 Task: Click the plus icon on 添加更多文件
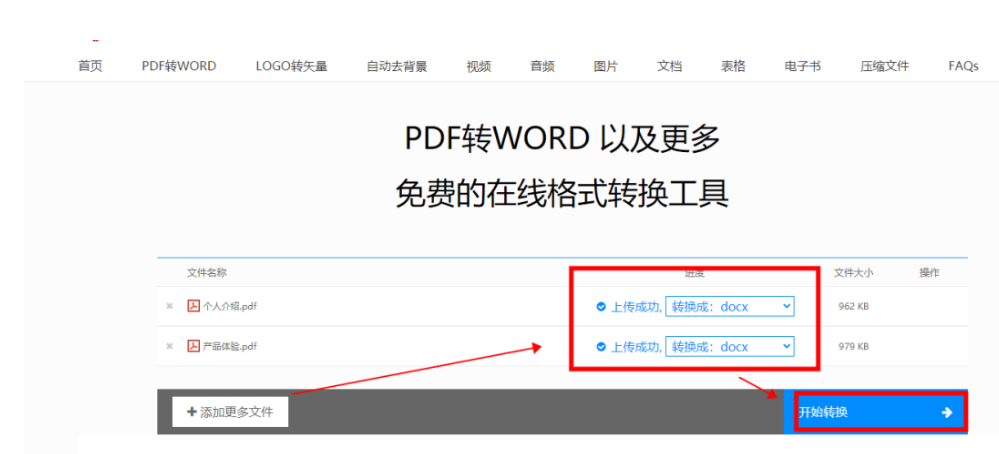point(191,412)
